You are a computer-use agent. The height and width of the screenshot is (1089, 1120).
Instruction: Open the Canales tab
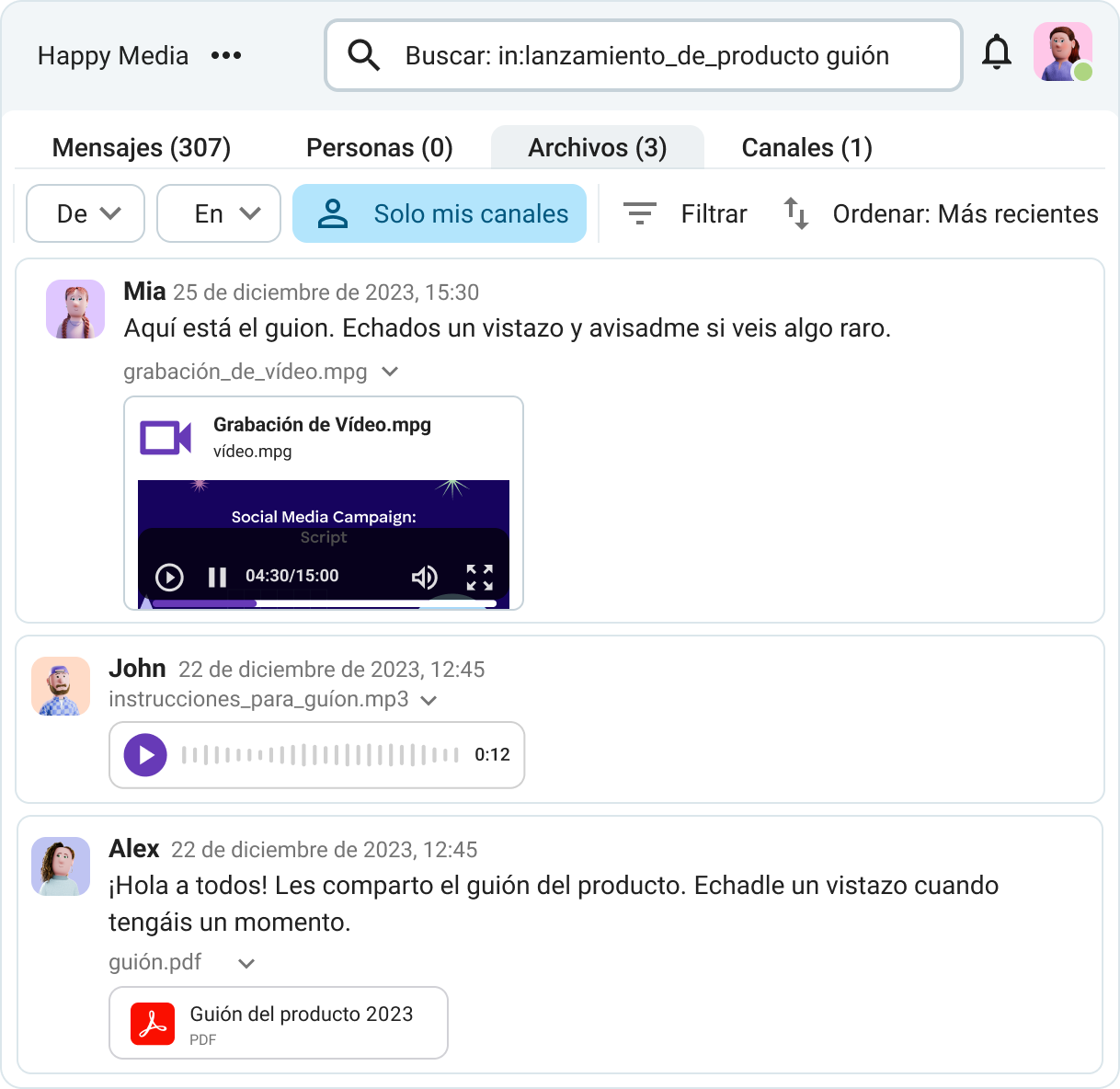coord(806,147)
